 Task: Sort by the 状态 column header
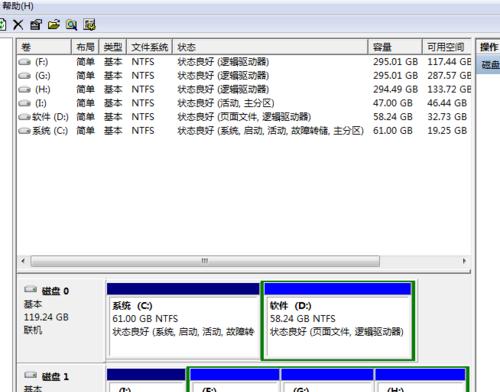click(270, 47)
